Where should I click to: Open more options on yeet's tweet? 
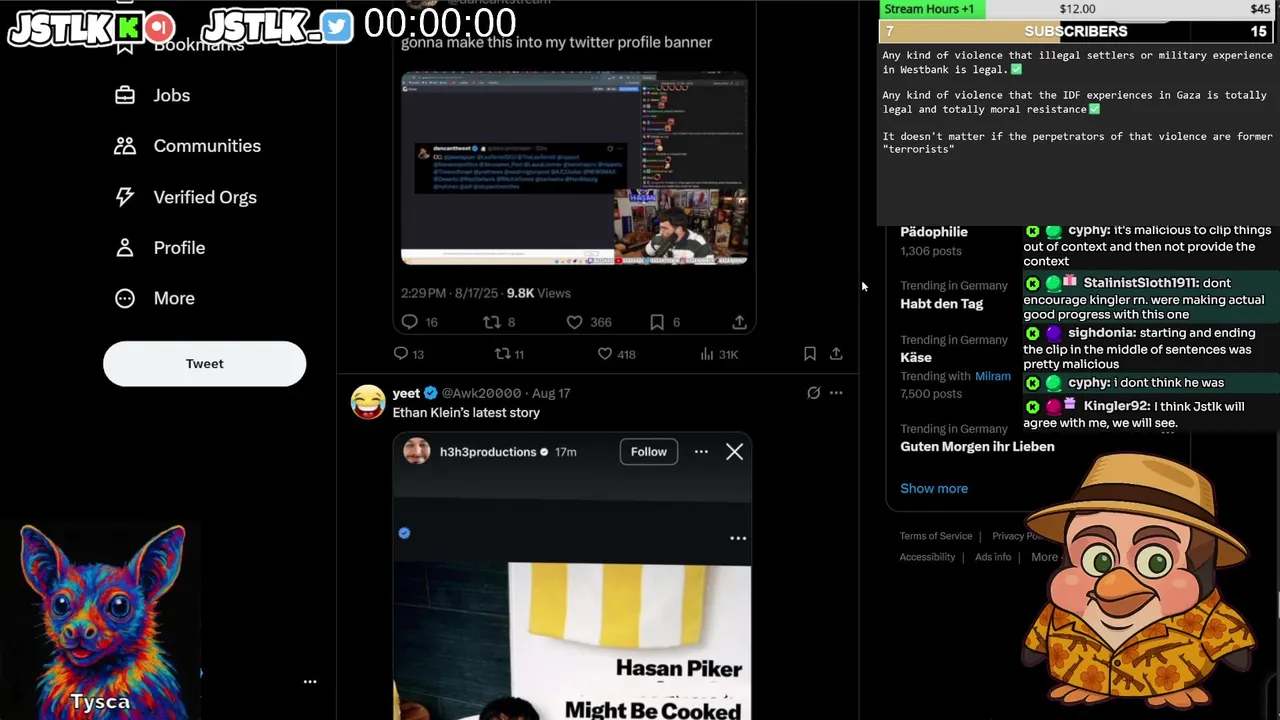[x=836, y=393]
